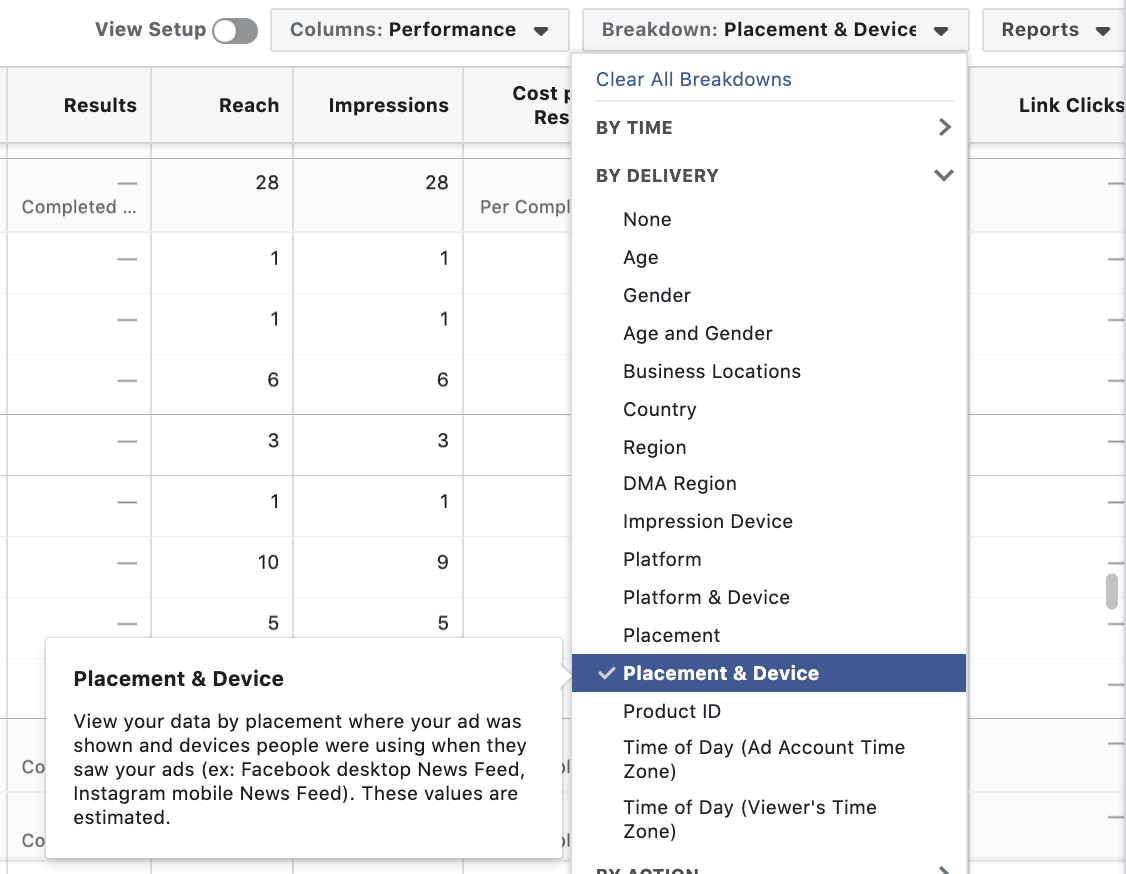Click the BY TIME chevron arrow
This screenshot has height=874, width=1126.
944,127
